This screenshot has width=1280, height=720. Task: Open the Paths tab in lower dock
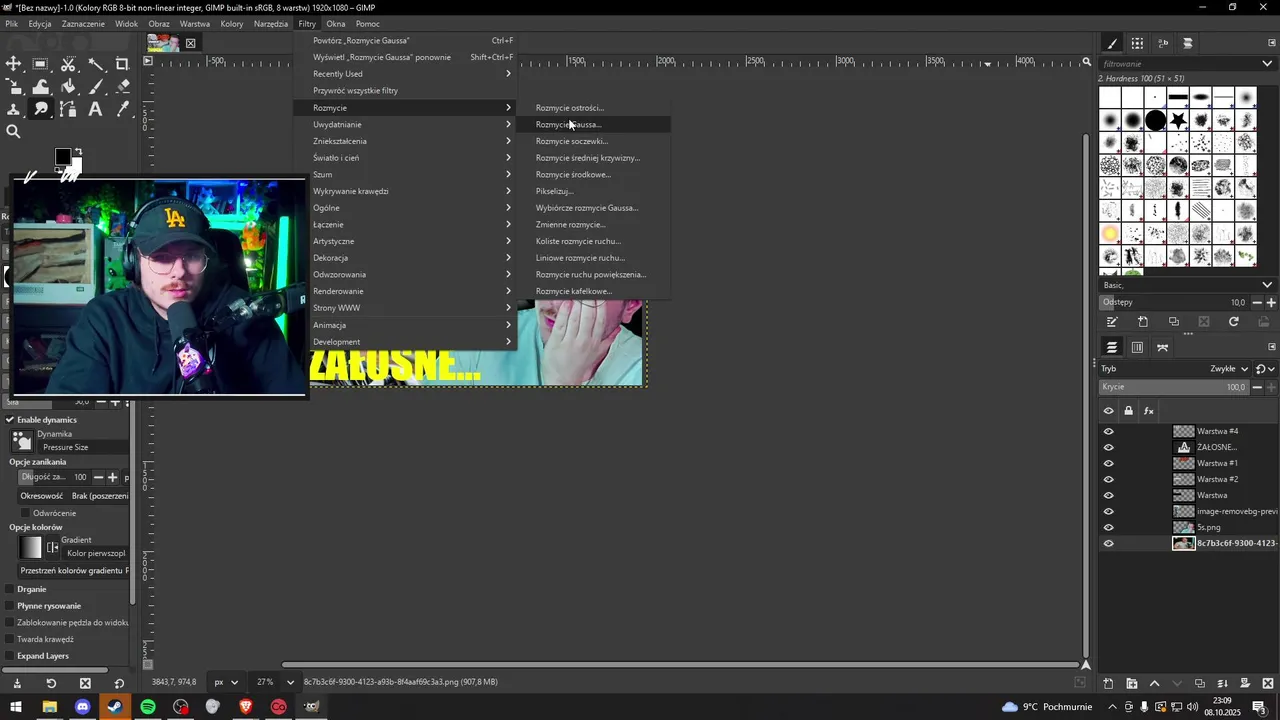coord(1162,347)
